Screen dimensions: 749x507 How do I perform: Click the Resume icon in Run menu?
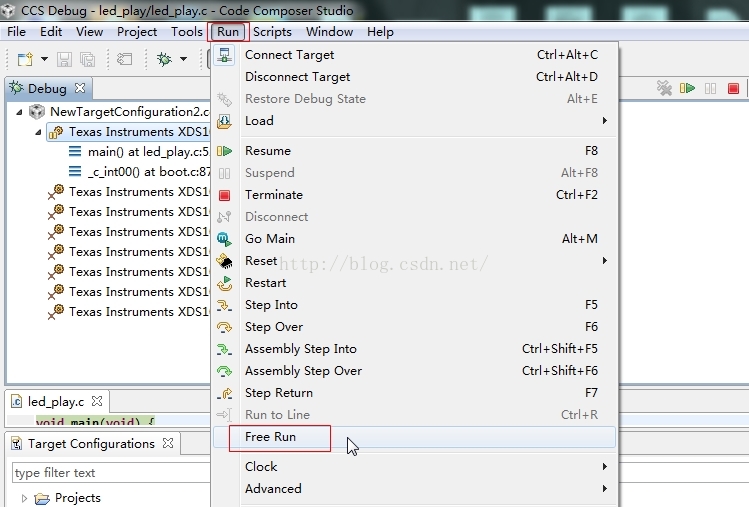224,151
